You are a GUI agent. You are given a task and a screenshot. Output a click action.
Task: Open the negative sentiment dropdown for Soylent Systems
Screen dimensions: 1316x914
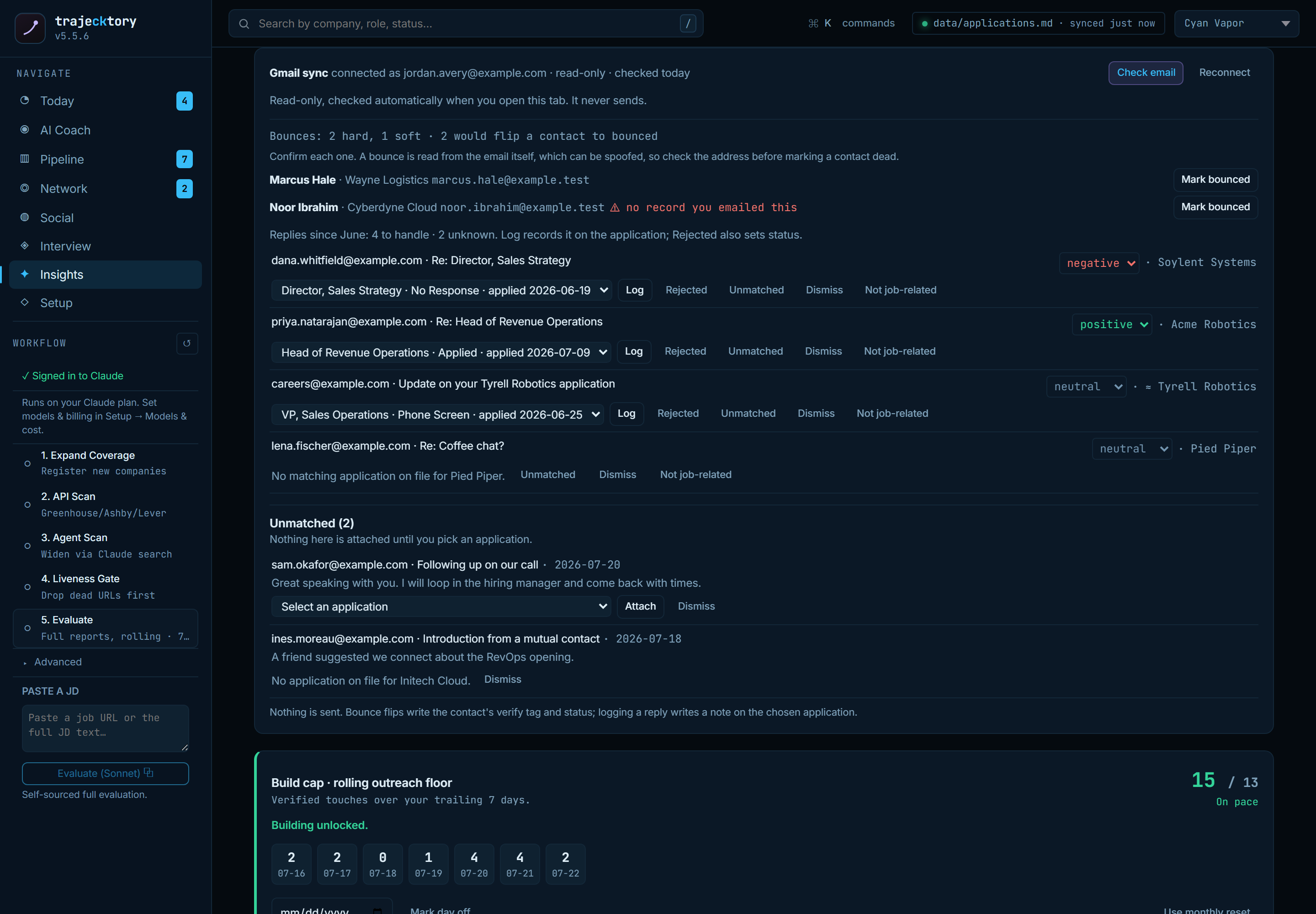click(x=1099, y=263)
